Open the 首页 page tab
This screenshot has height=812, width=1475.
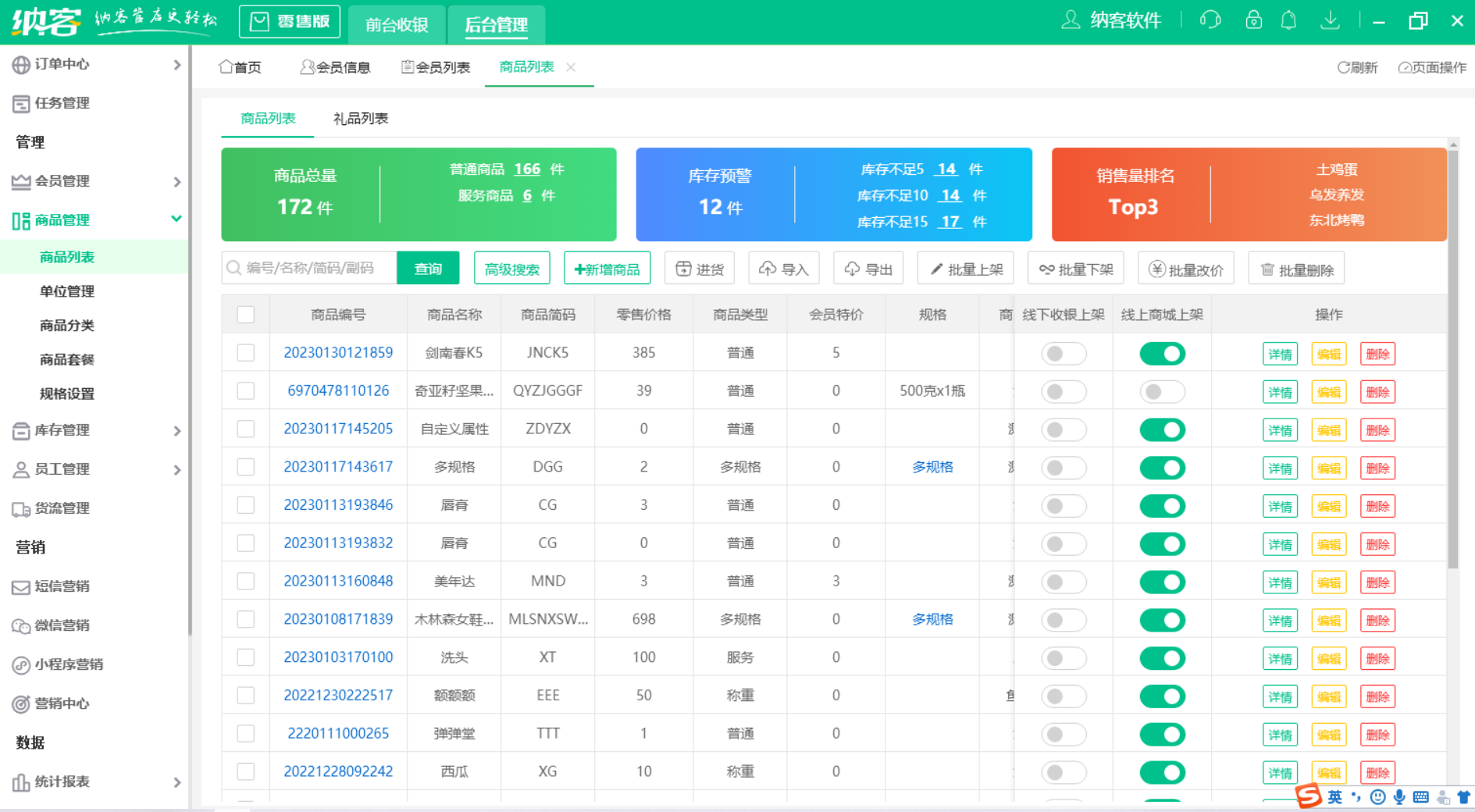[240, 68]
